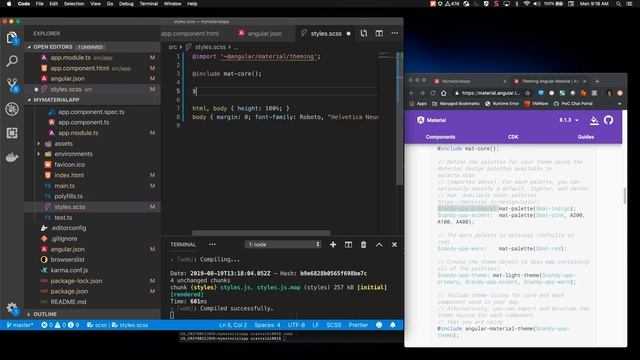This screenshot has width=640, height=360.
Task: Click the Open Changes icon in the editor toolbar
Action: click(x=364, y=33)
